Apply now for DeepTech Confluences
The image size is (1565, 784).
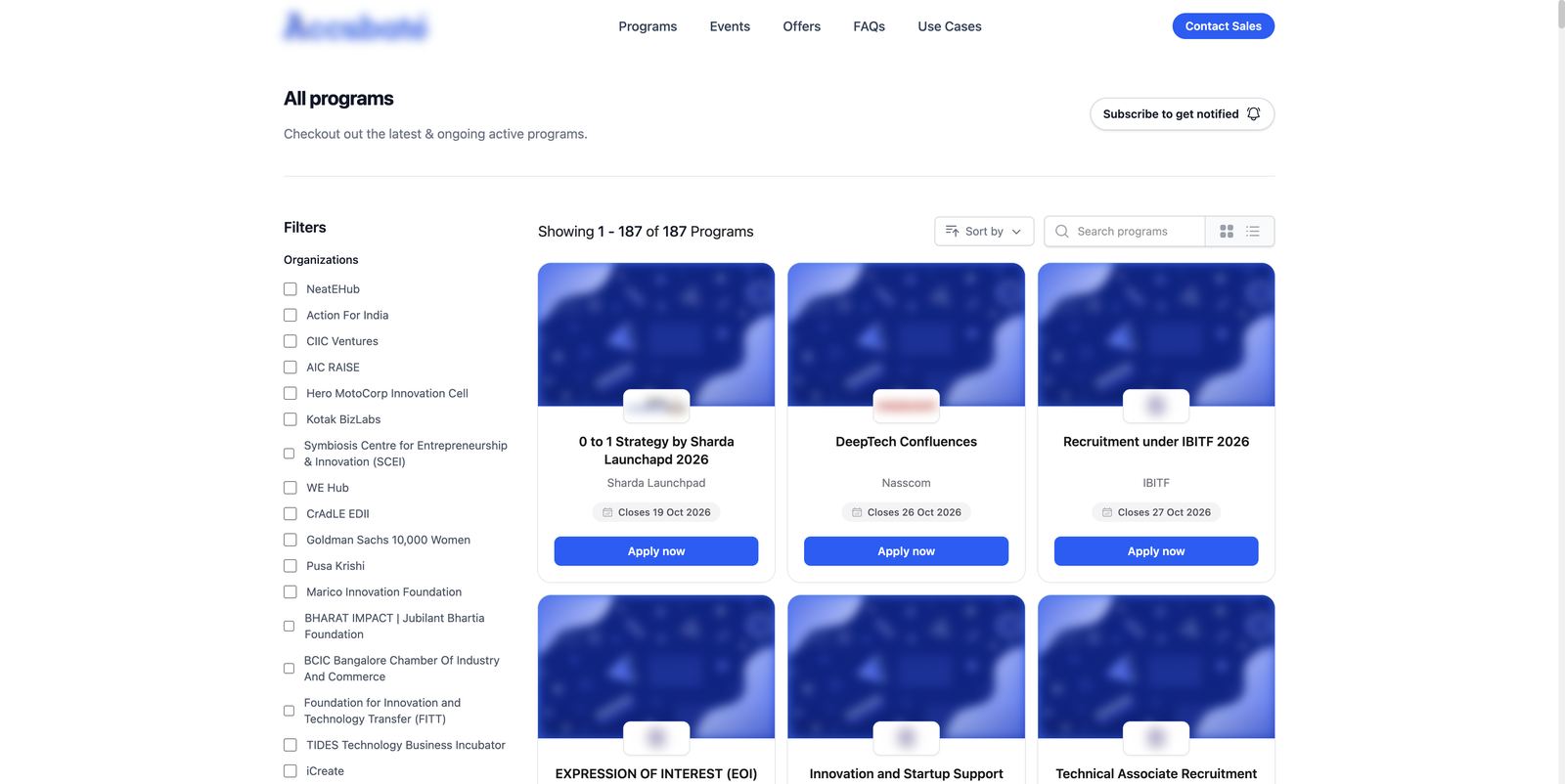point(907,551)
